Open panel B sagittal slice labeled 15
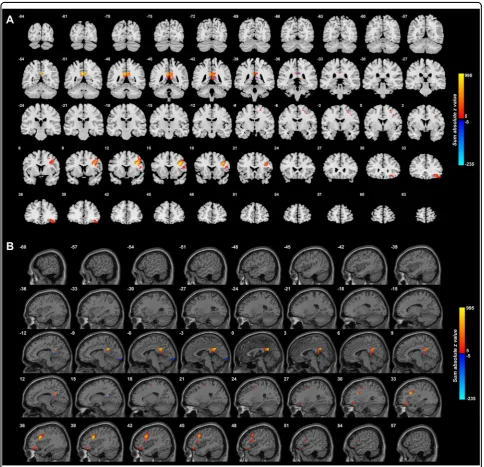Viewport: 484px width, 467px height. click(x=99, y=398)
